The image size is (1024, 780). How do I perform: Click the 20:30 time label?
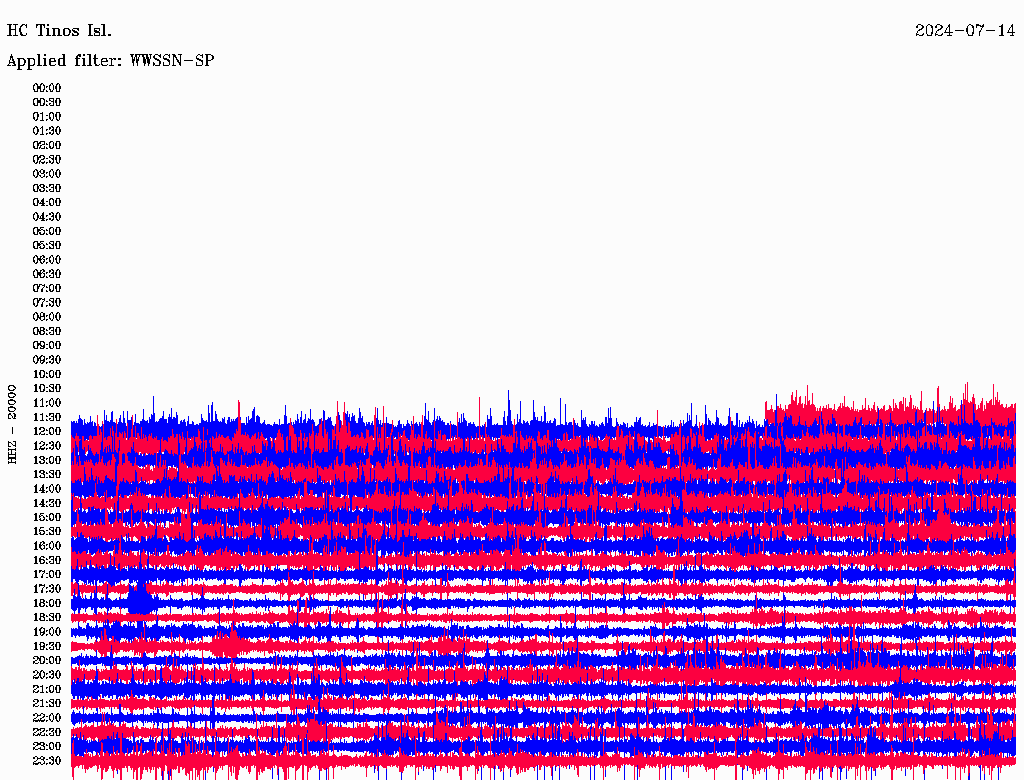[47, 675]
